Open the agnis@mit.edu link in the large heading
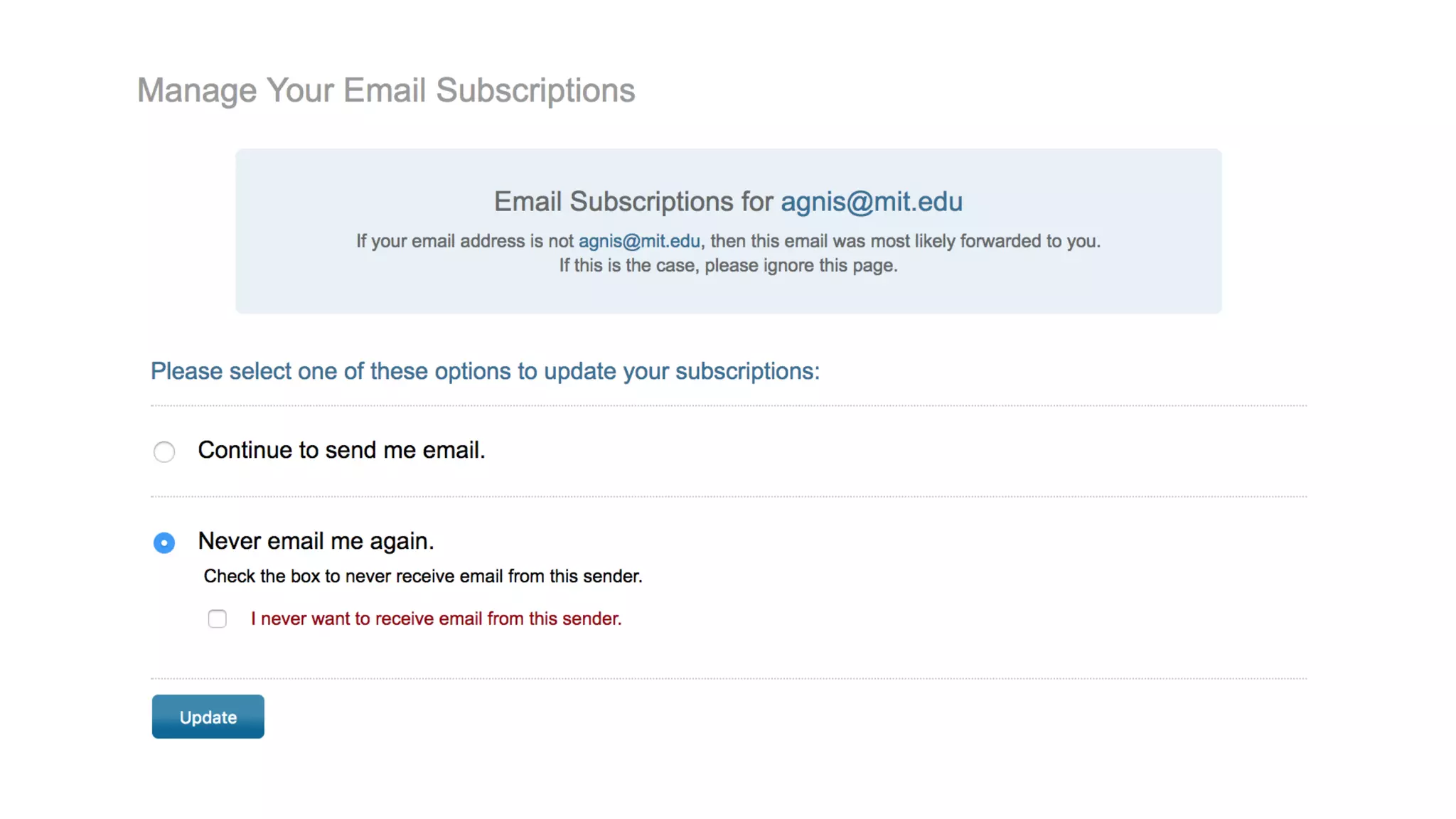1456x819 pixels. [872, 202]
